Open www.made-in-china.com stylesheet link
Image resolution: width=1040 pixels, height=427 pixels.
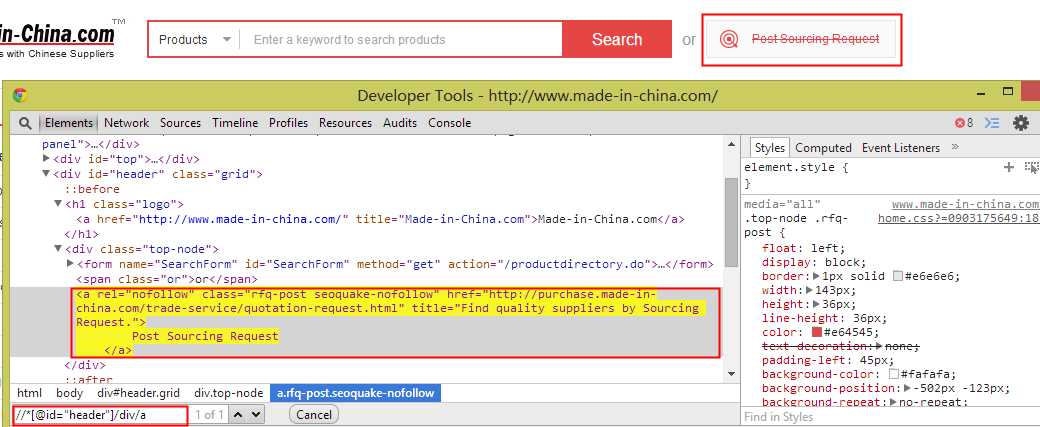(965, 204)
